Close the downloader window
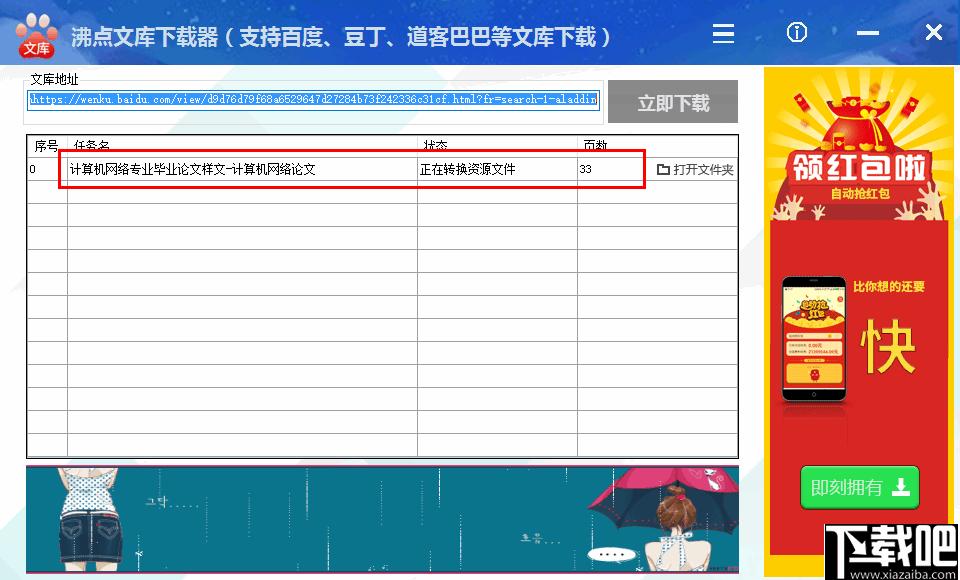 tap(934, 32)
